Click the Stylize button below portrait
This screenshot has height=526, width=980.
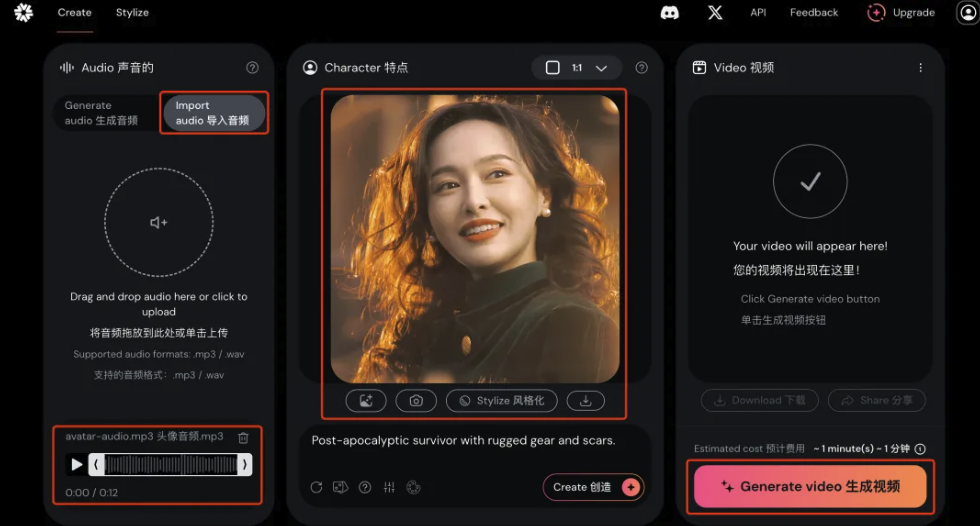501,401
